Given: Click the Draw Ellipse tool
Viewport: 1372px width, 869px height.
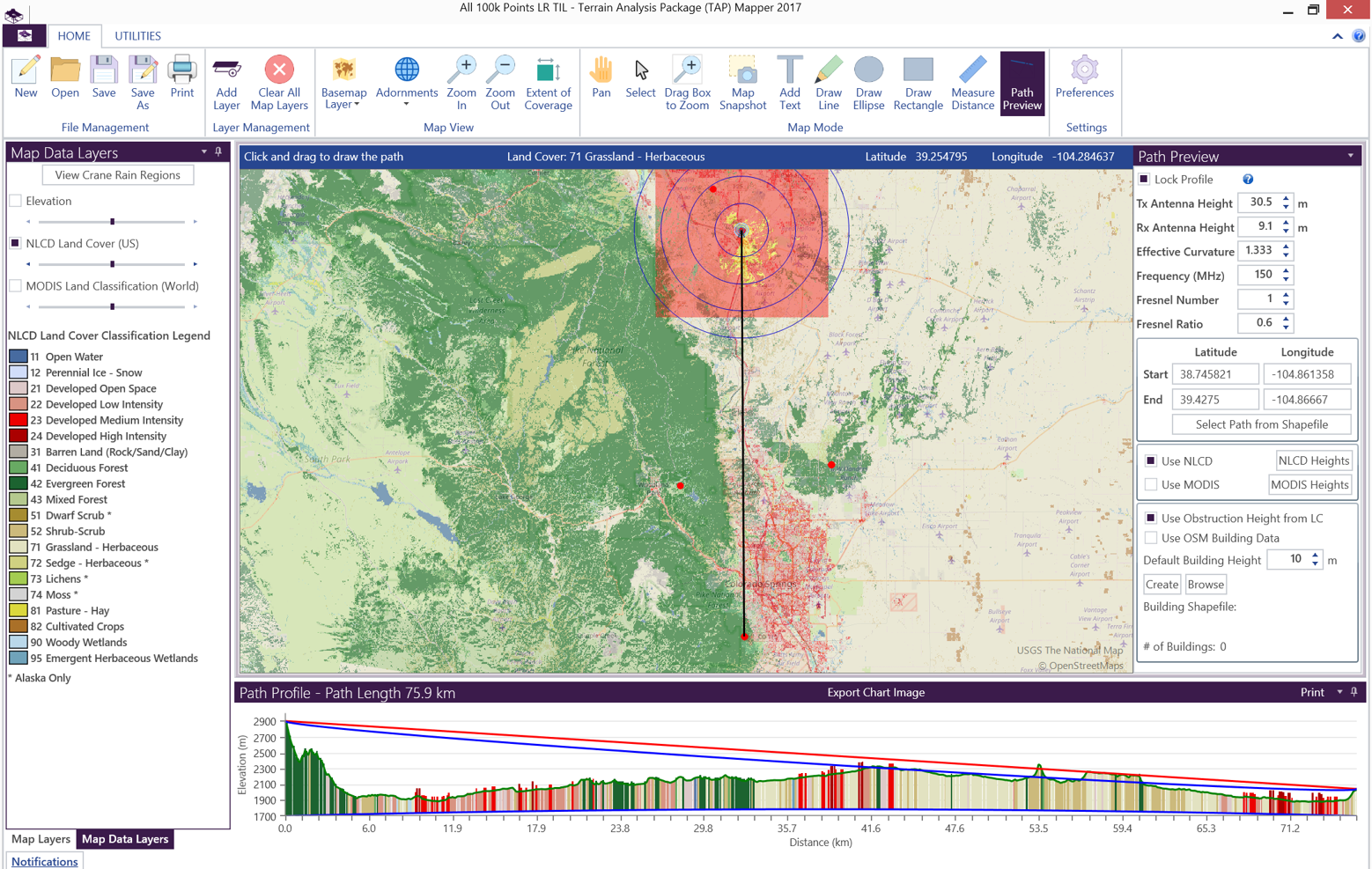Looking at the screenshot, I should 867,83.
